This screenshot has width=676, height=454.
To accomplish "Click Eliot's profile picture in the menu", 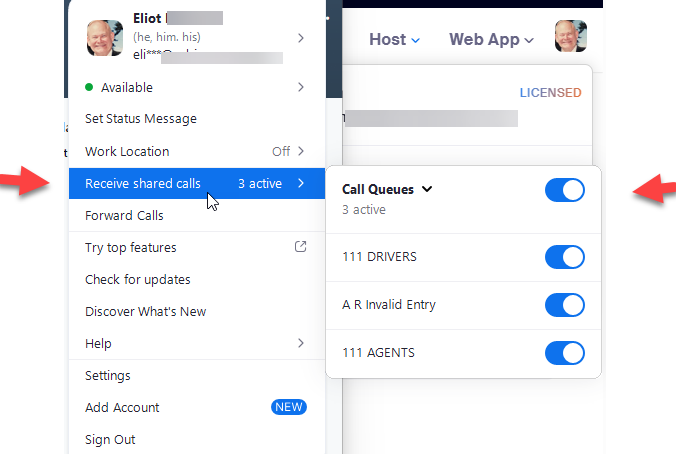I will pyautogui.click(x=104, y=38).
